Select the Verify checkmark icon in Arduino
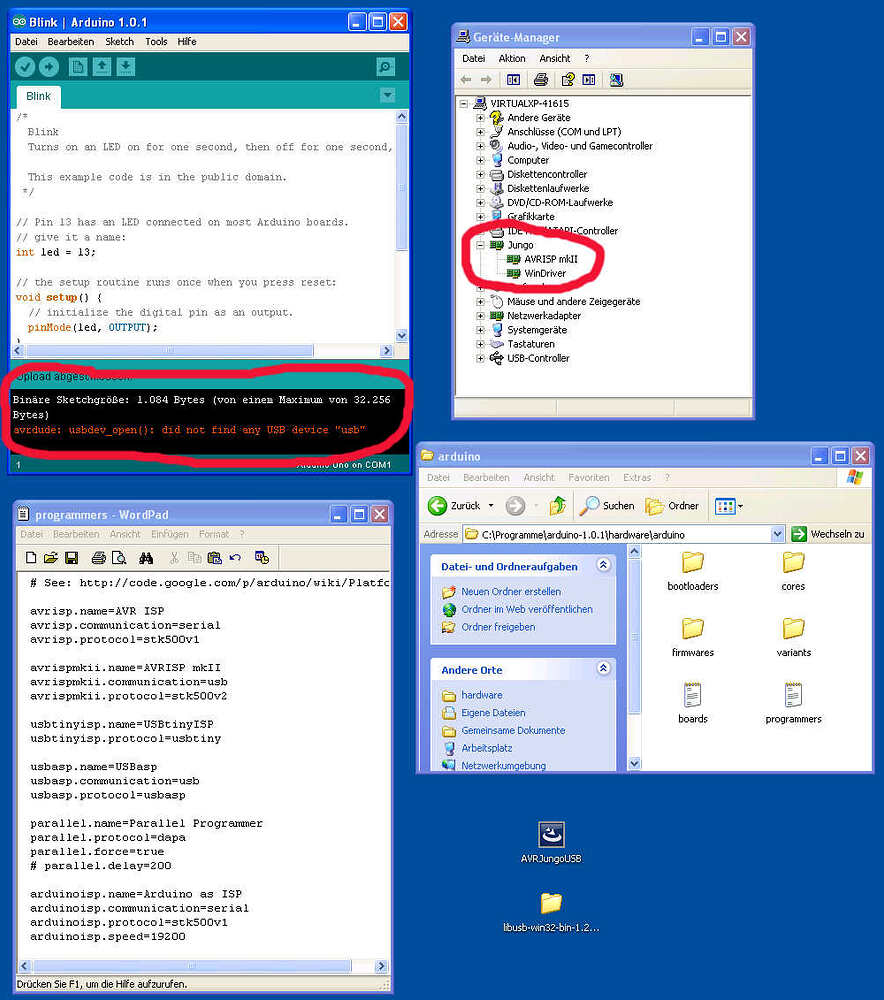 click(x=25, y=67)
